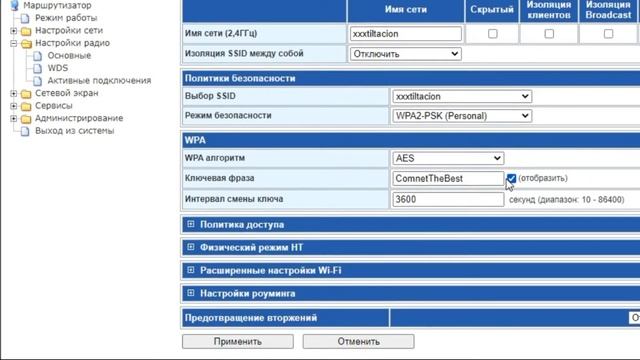Screen dimensions: 640x360
Task: Click the folder icon beside Настройки сети
Action: pos(26,31)
